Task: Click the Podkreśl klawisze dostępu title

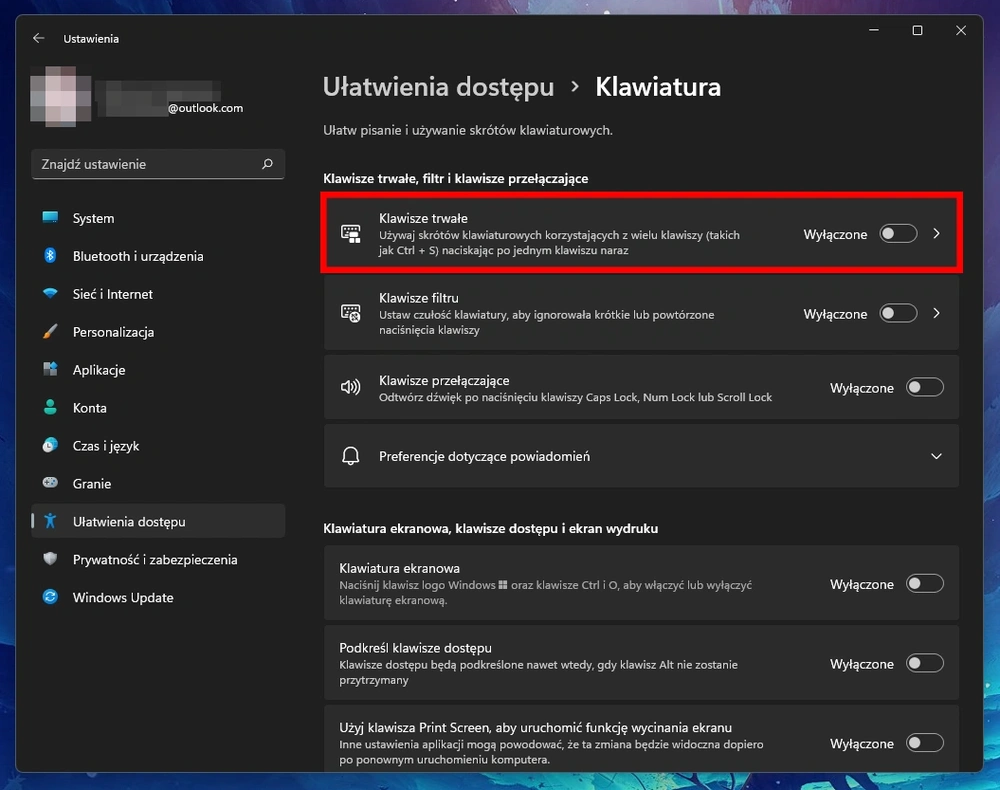Action: click(x=415, y=647)
